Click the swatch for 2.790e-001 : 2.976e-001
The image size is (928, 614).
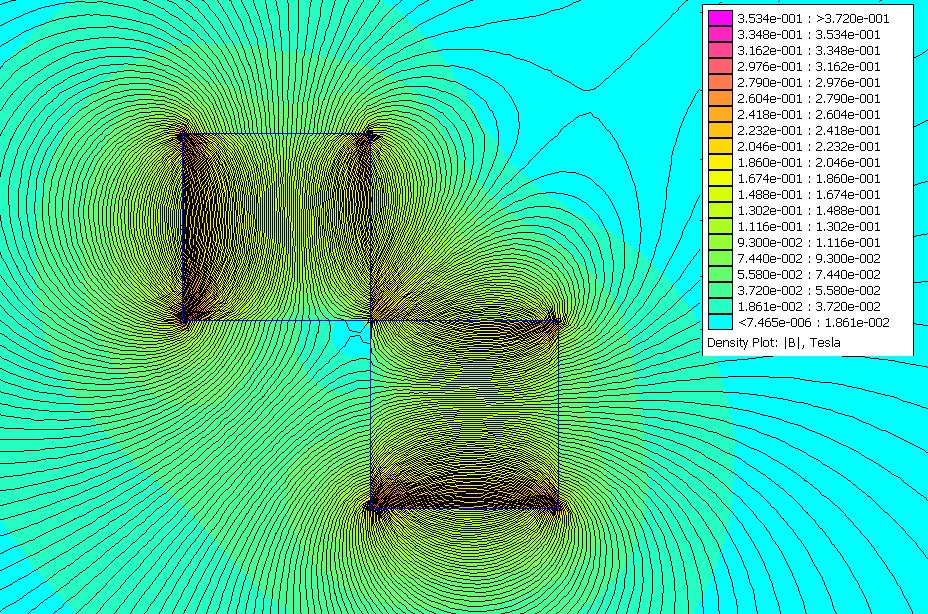720,82
